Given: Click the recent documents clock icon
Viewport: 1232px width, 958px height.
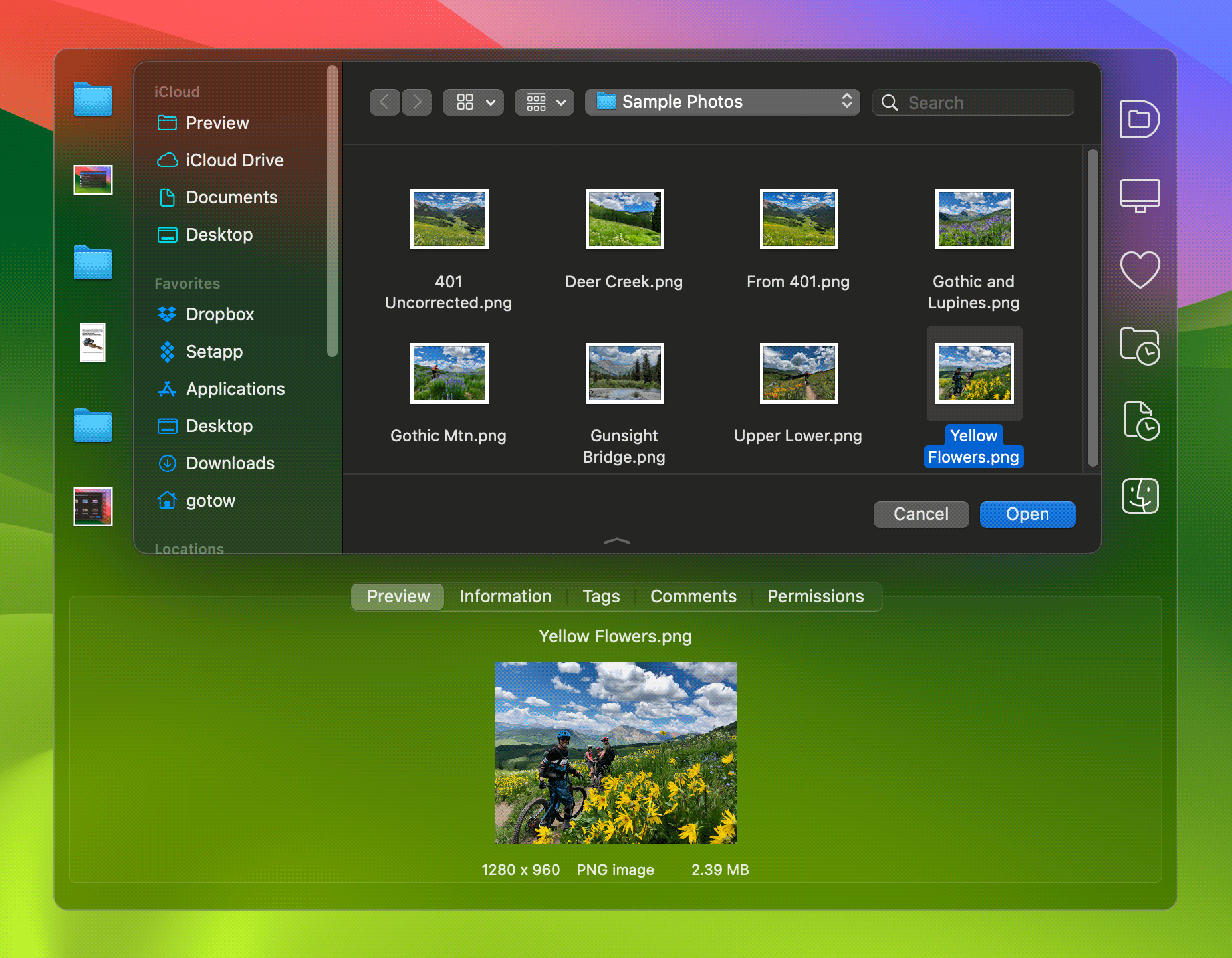Looking at the screenshot, I should point(1141,421).
